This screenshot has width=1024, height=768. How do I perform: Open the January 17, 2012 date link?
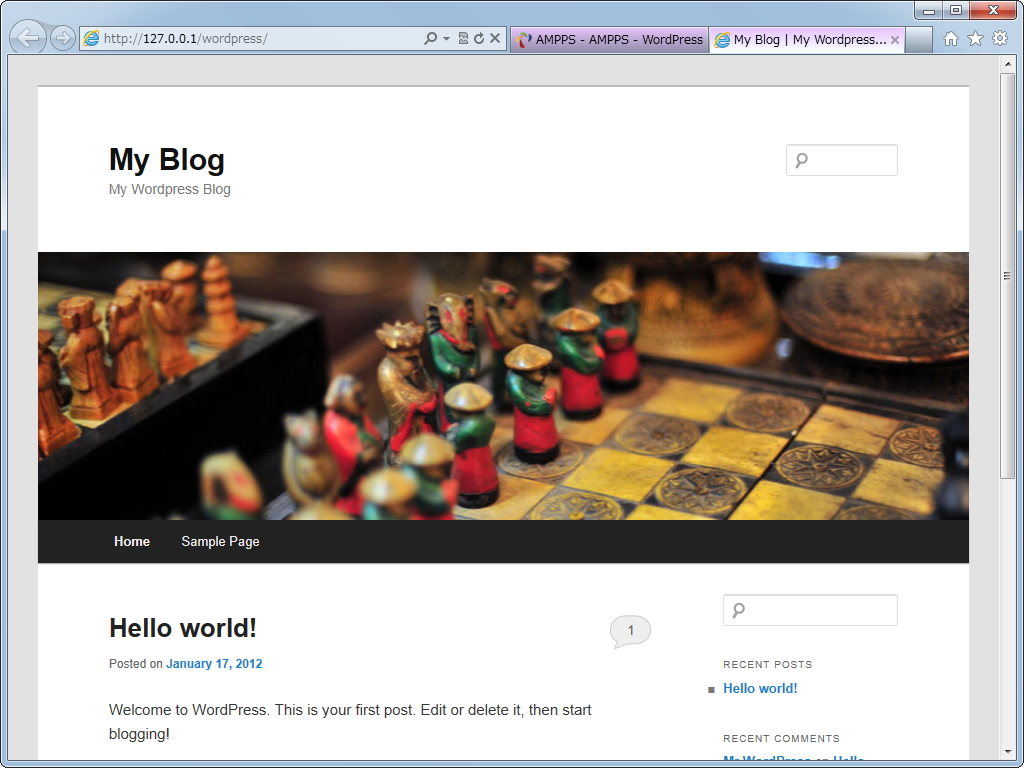click(214, 664)
